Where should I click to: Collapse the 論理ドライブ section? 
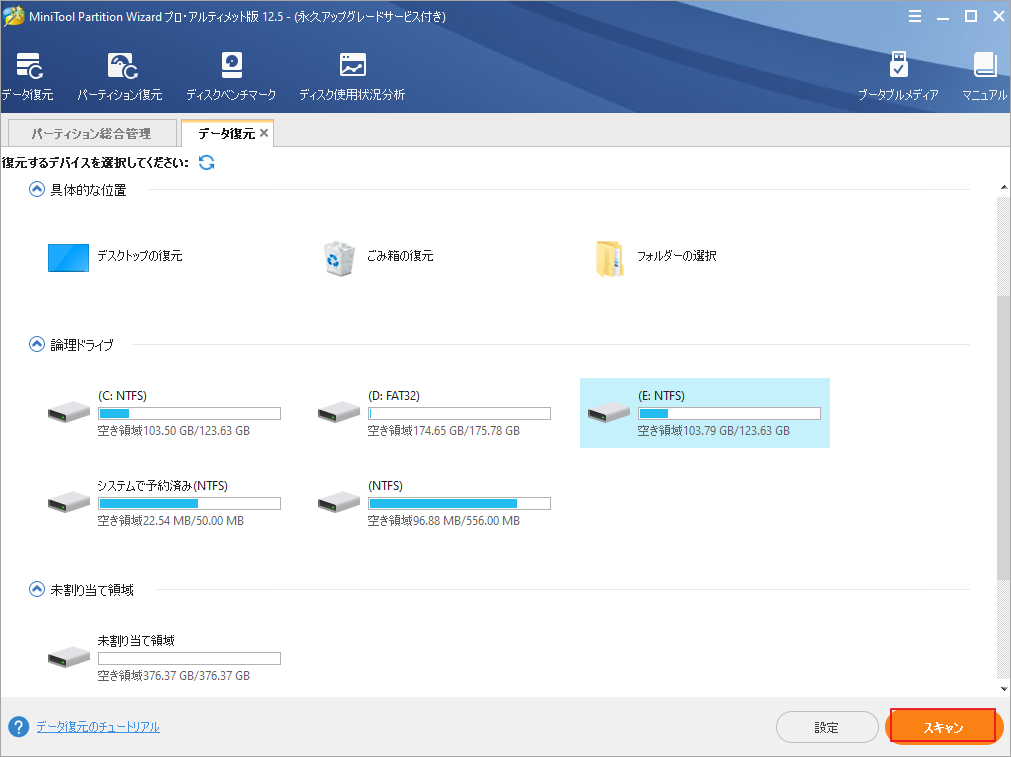37,345
